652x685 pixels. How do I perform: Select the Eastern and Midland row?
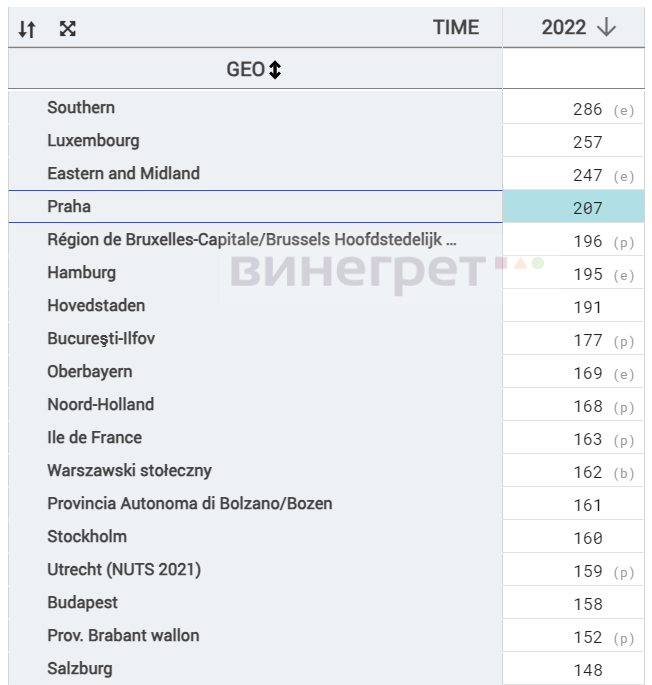(x=255, y=173)
